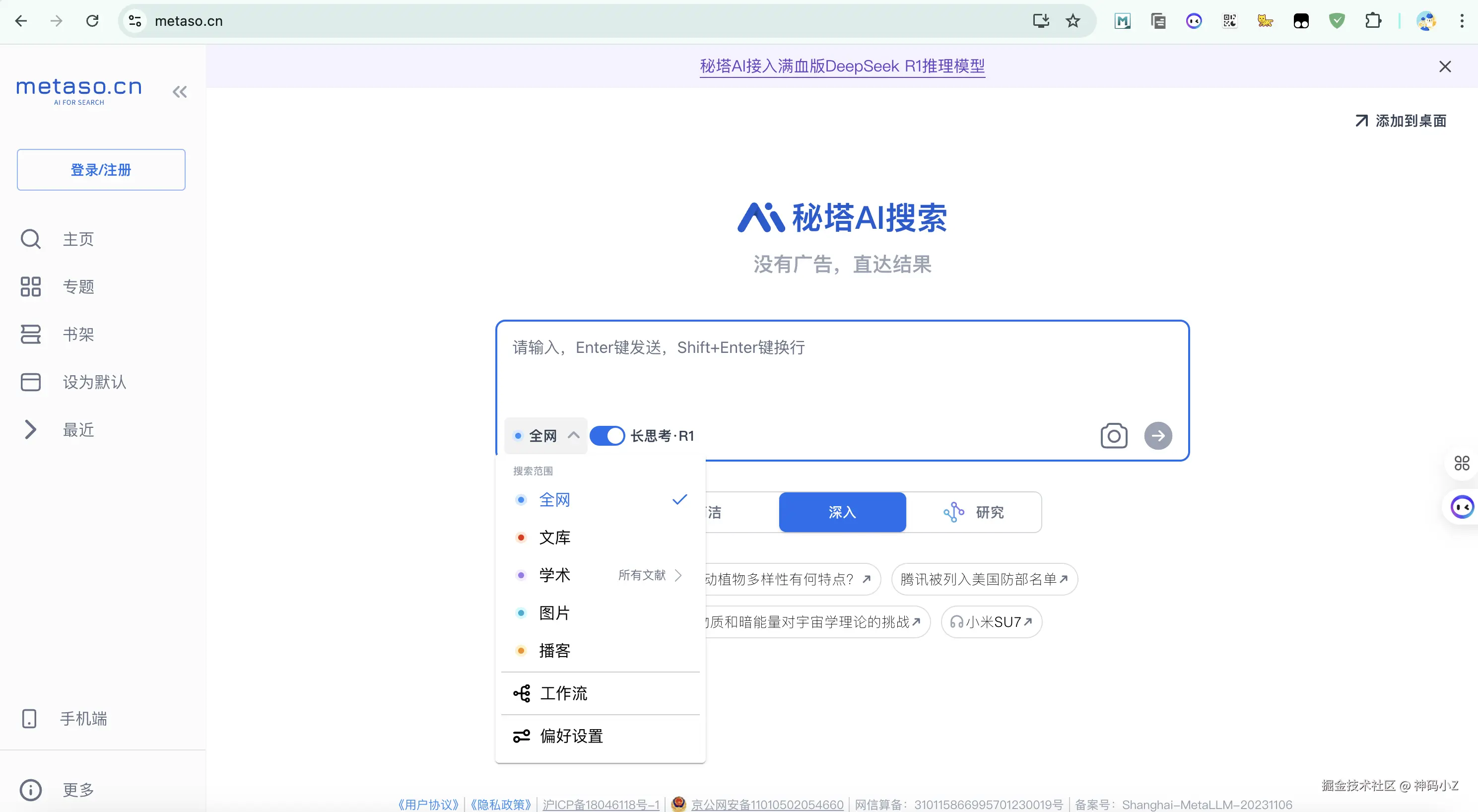The width and height of the screenshot is (1478, 812).
Task: Click inside the search text box
Action: click(x=842, y=373)
